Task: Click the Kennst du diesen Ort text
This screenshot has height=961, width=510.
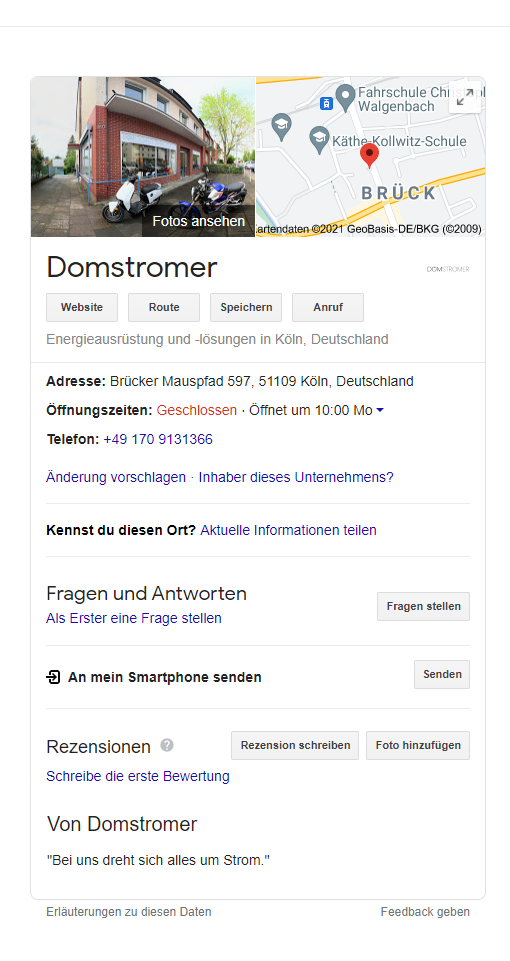Action: click(121, 530)
